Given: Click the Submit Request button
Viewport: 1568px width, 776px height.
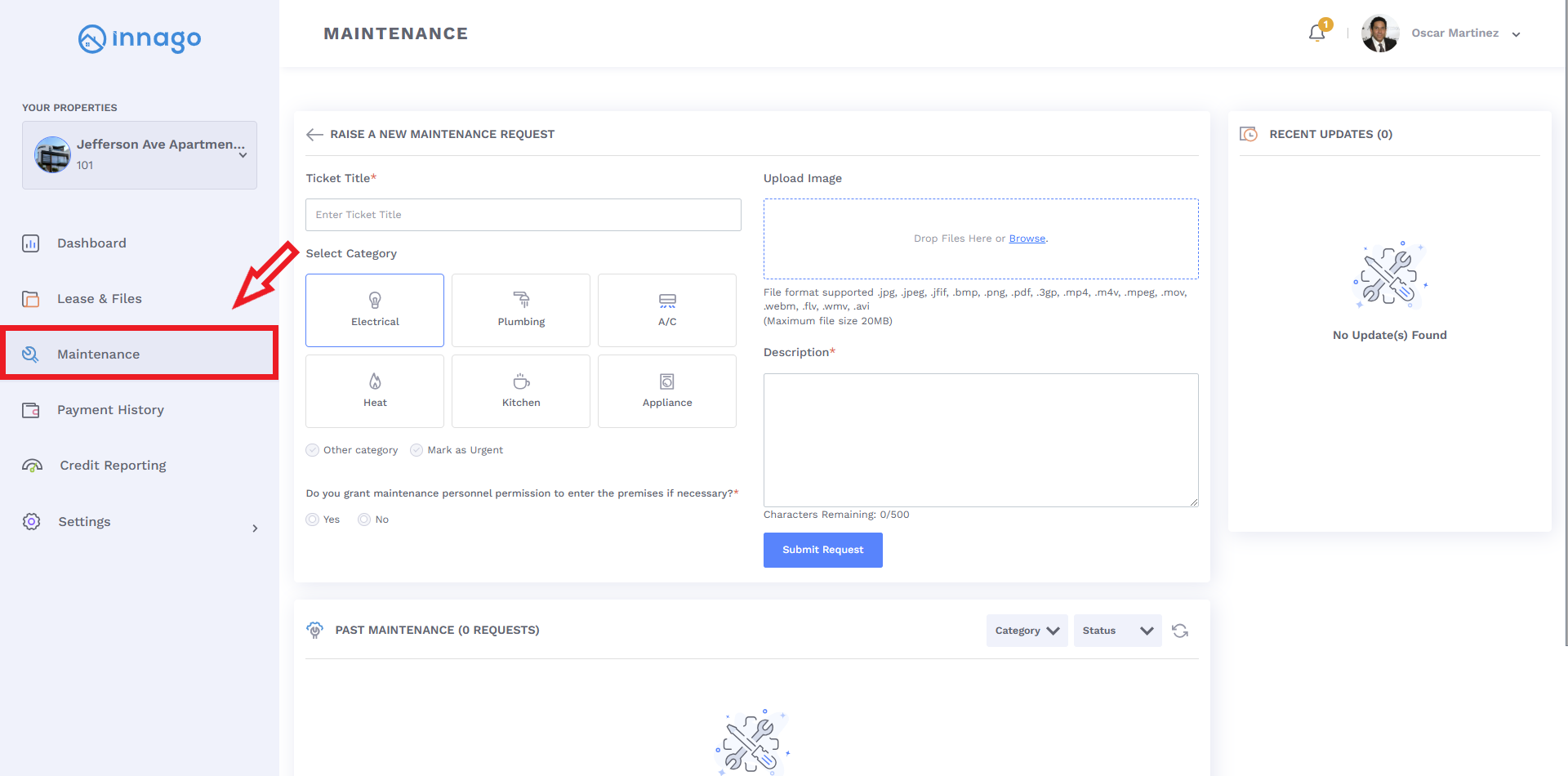Looking at the screenshot, I should (x=822, y=550).
